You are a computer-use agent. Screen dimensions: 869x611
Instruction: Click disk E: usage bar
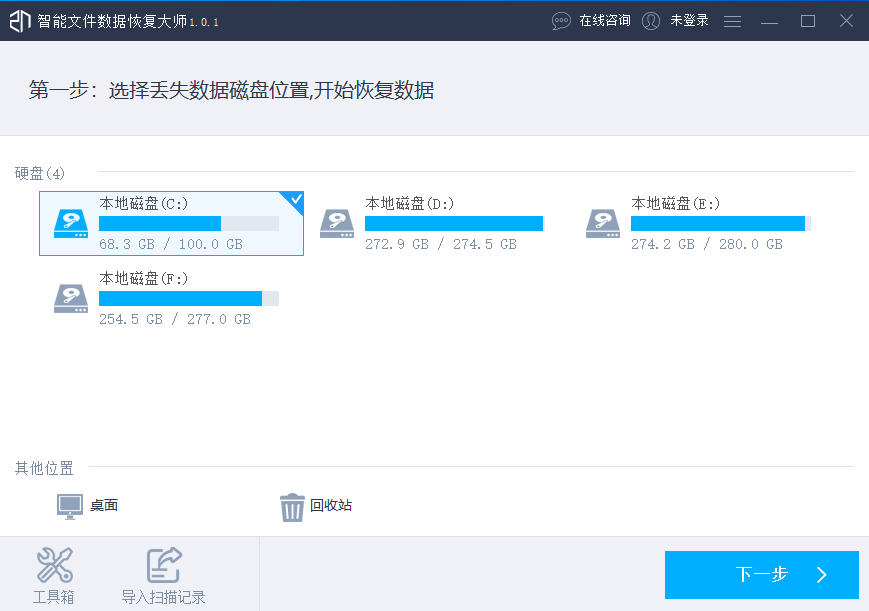pos(721,223)
